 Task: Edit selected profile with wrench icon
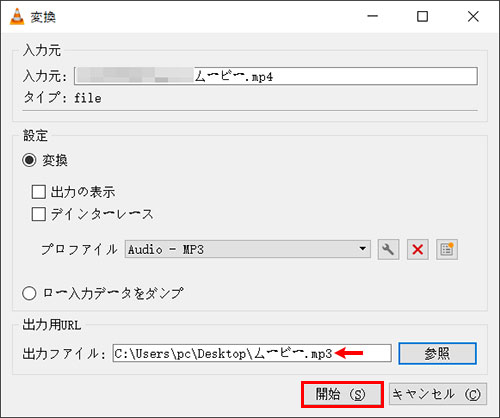[388, 249]
